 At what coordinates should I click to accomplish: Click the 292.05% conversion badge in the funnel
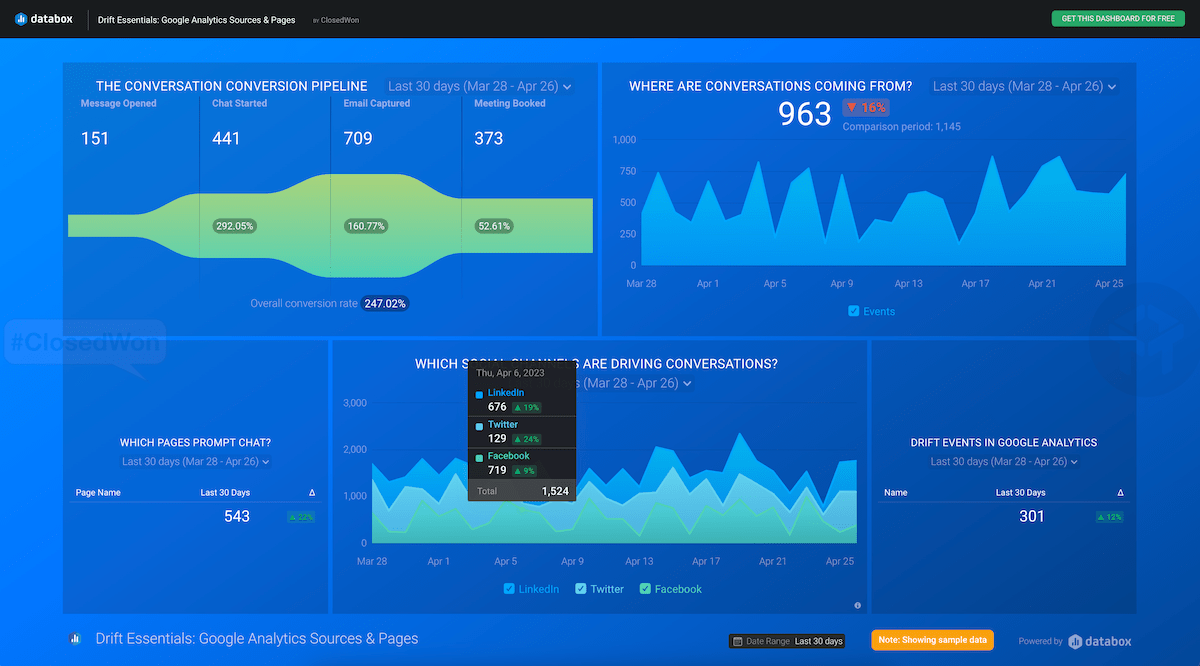(x=234, y=226)
